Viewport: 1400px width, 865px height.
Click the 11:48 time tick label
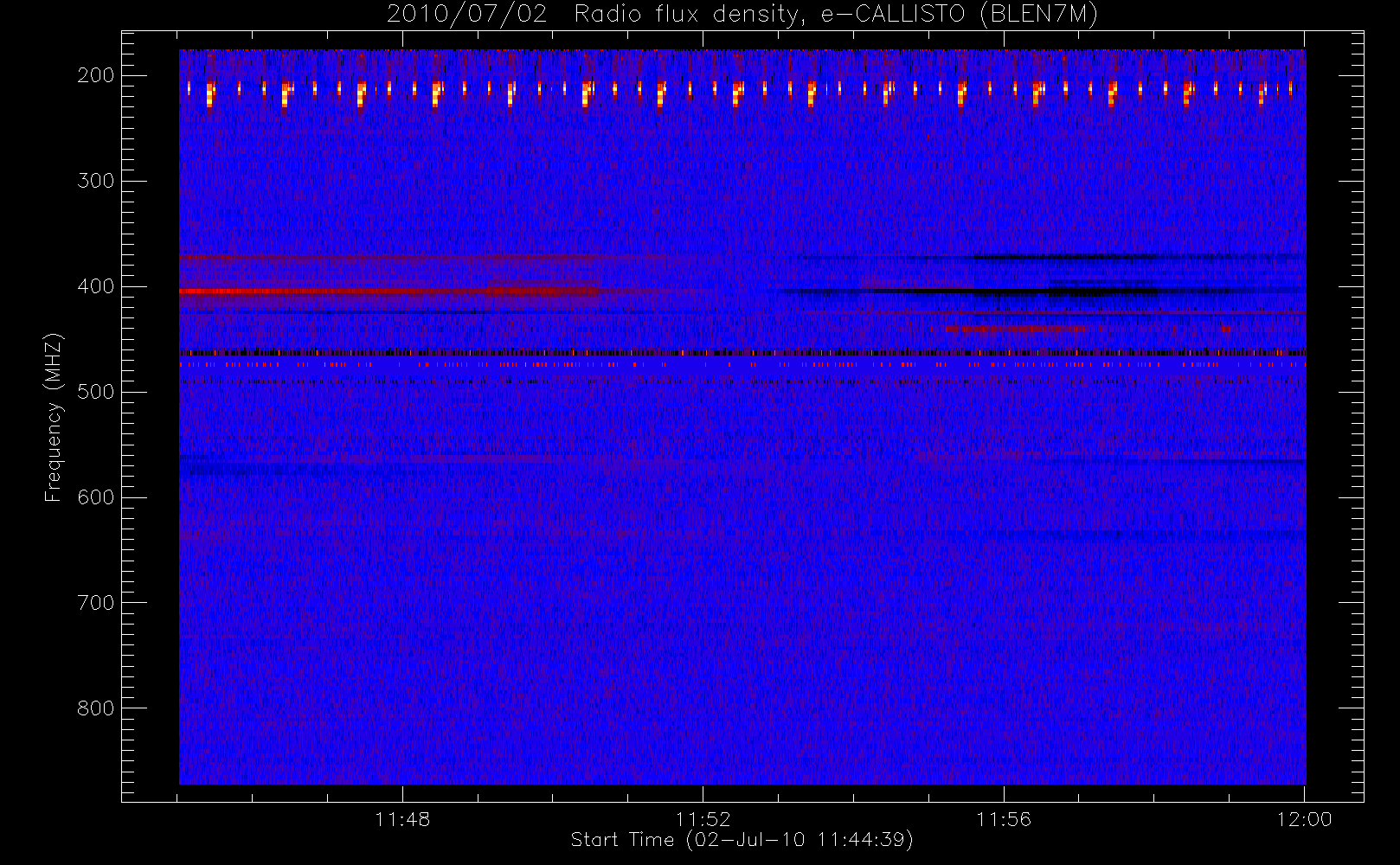pyautogui.click(x=402, y=819)
